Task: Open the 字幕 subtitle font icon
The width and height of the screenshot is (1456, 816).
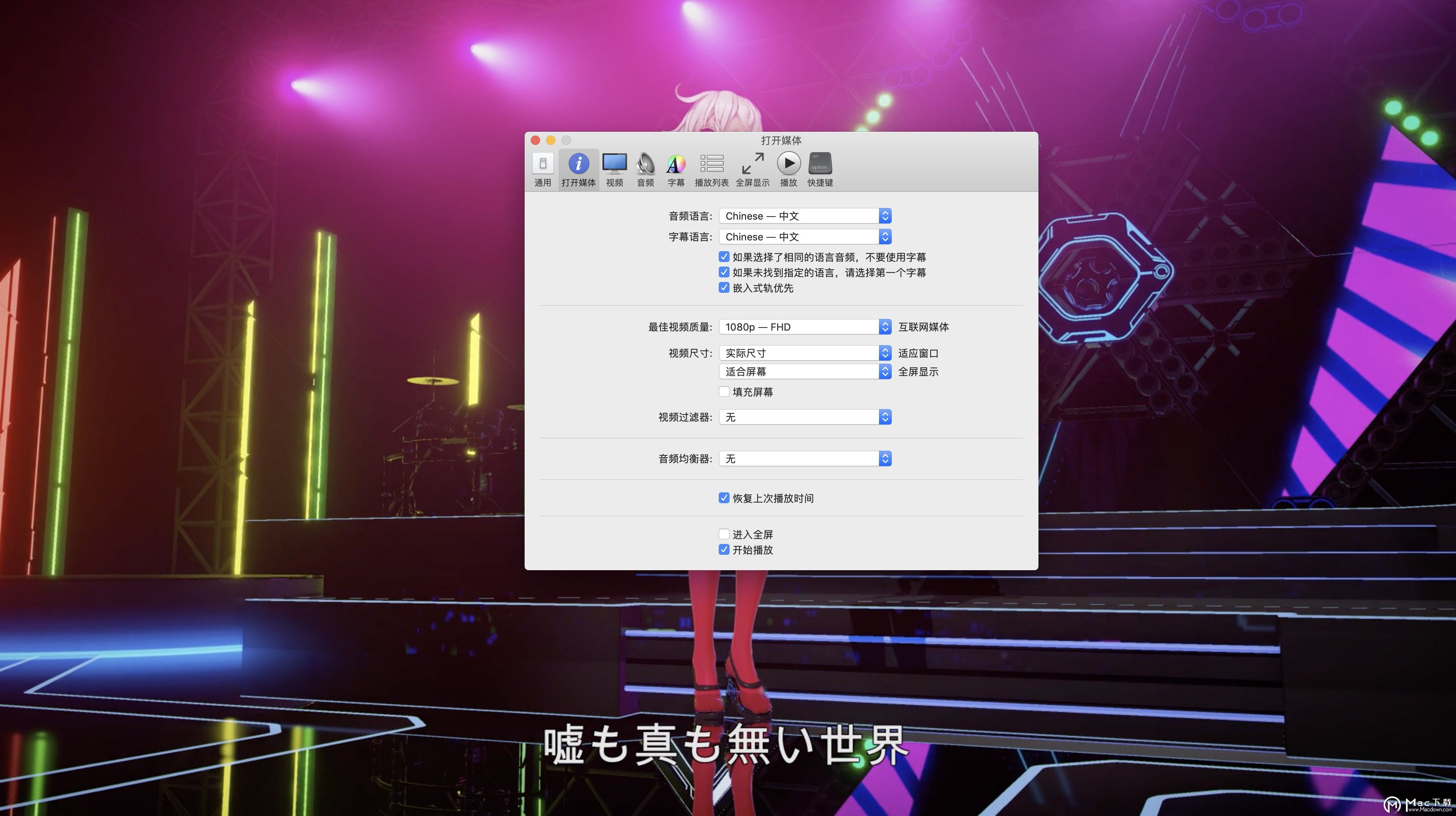Action: pyautogui.click(x=676, y=165)
